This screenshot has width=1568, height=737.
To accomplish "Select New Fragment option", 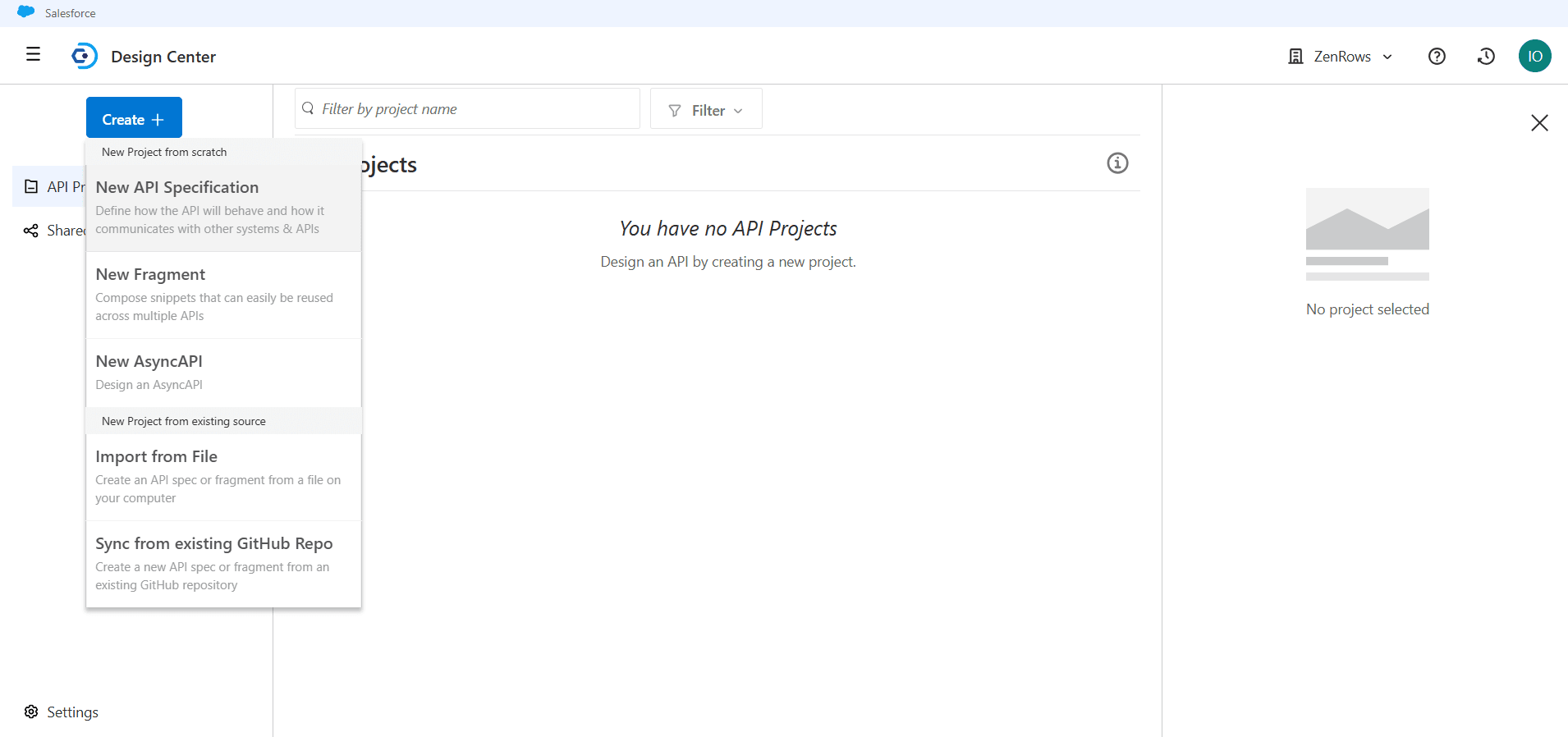I will click(x=223, y=295).
